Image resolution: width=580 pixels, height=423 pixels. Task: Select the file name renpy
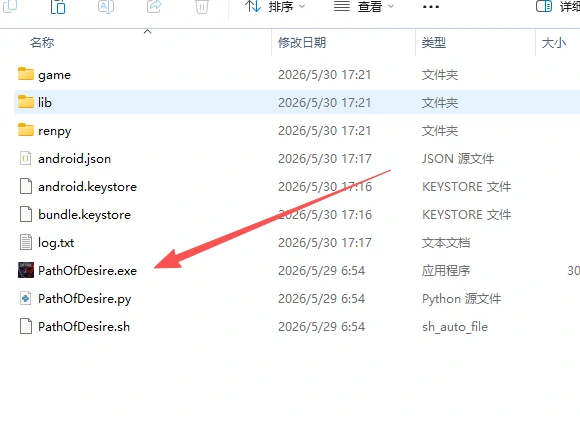[x=54, y=131]
